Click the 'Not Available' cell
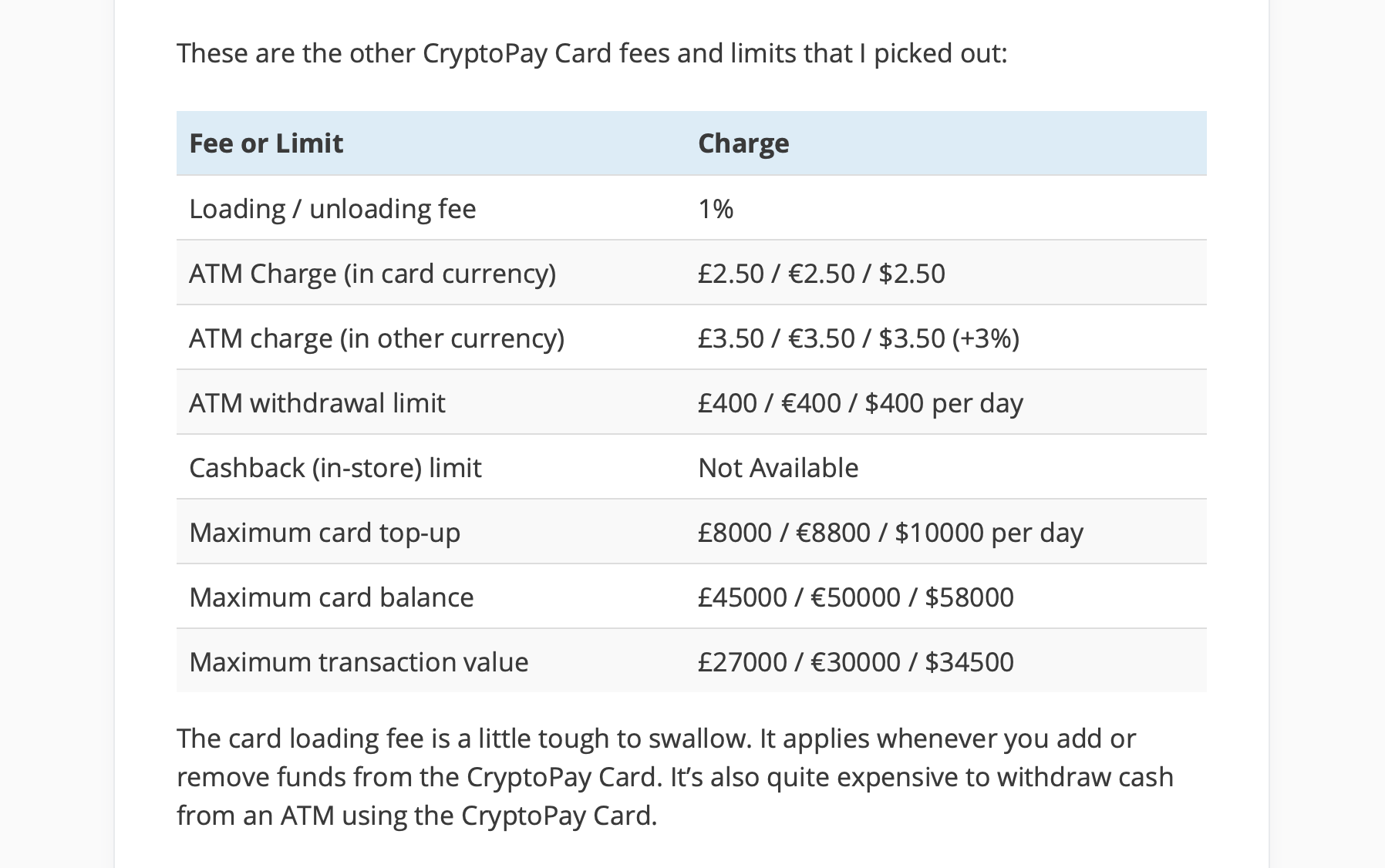Viewport: 1385px width, 868px height. (778, 468)
